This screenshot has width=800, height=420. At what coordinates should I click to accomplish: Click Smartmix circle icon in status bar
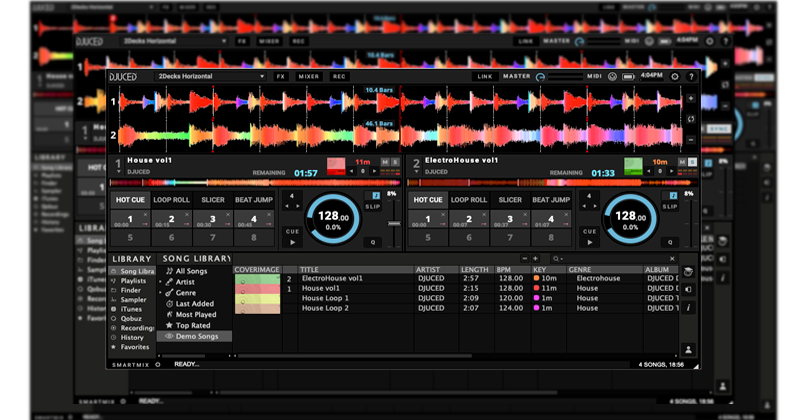coord(158,364)
